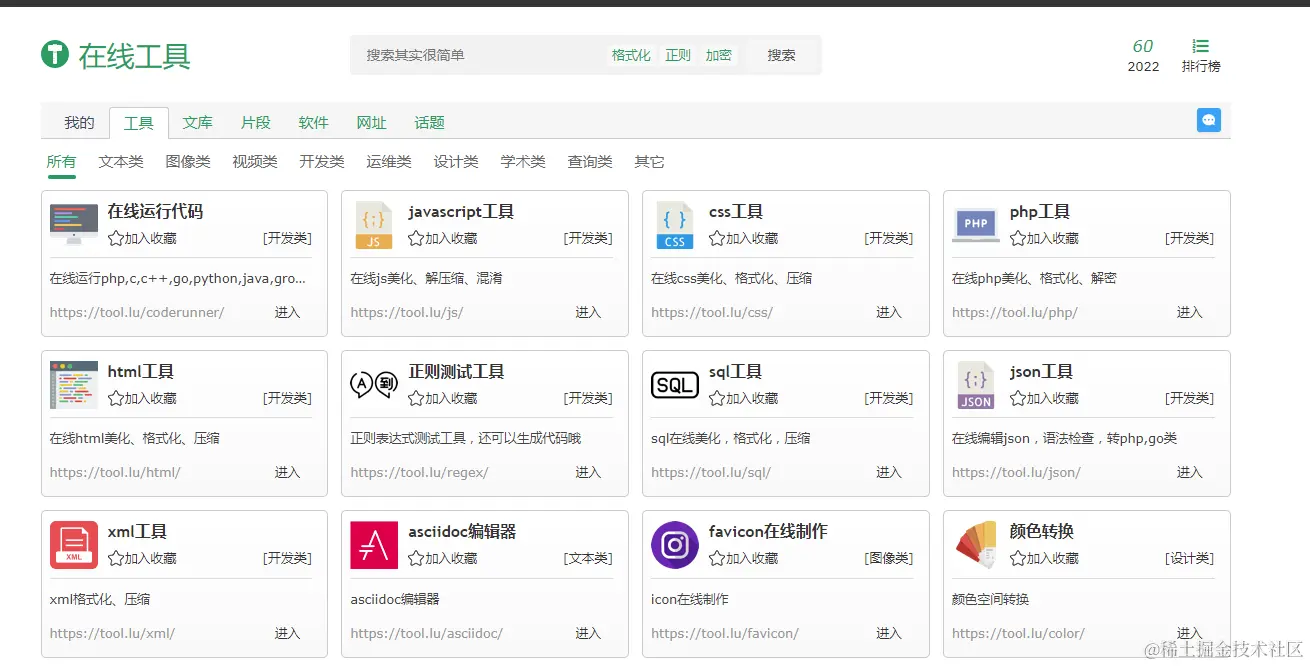1310x666 pixels.
Task: Click the 正则 quick search link
Action: pyautogui.click(x=678, y=55)
